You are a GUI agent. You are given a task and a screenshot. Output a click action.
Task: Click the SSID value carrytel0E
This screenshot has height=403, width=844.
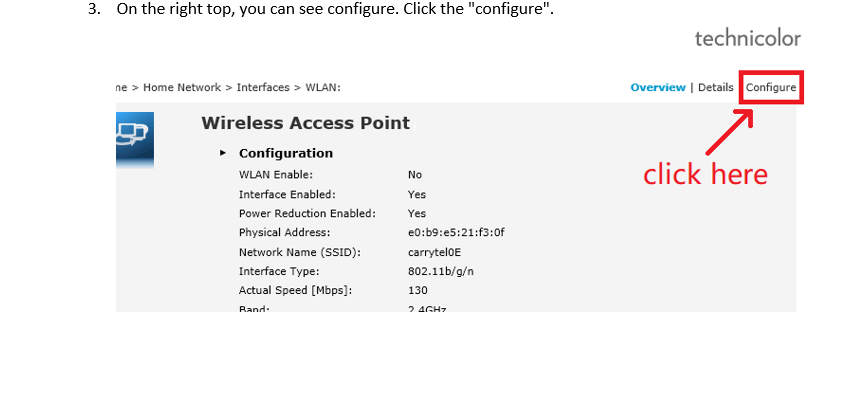435,252
